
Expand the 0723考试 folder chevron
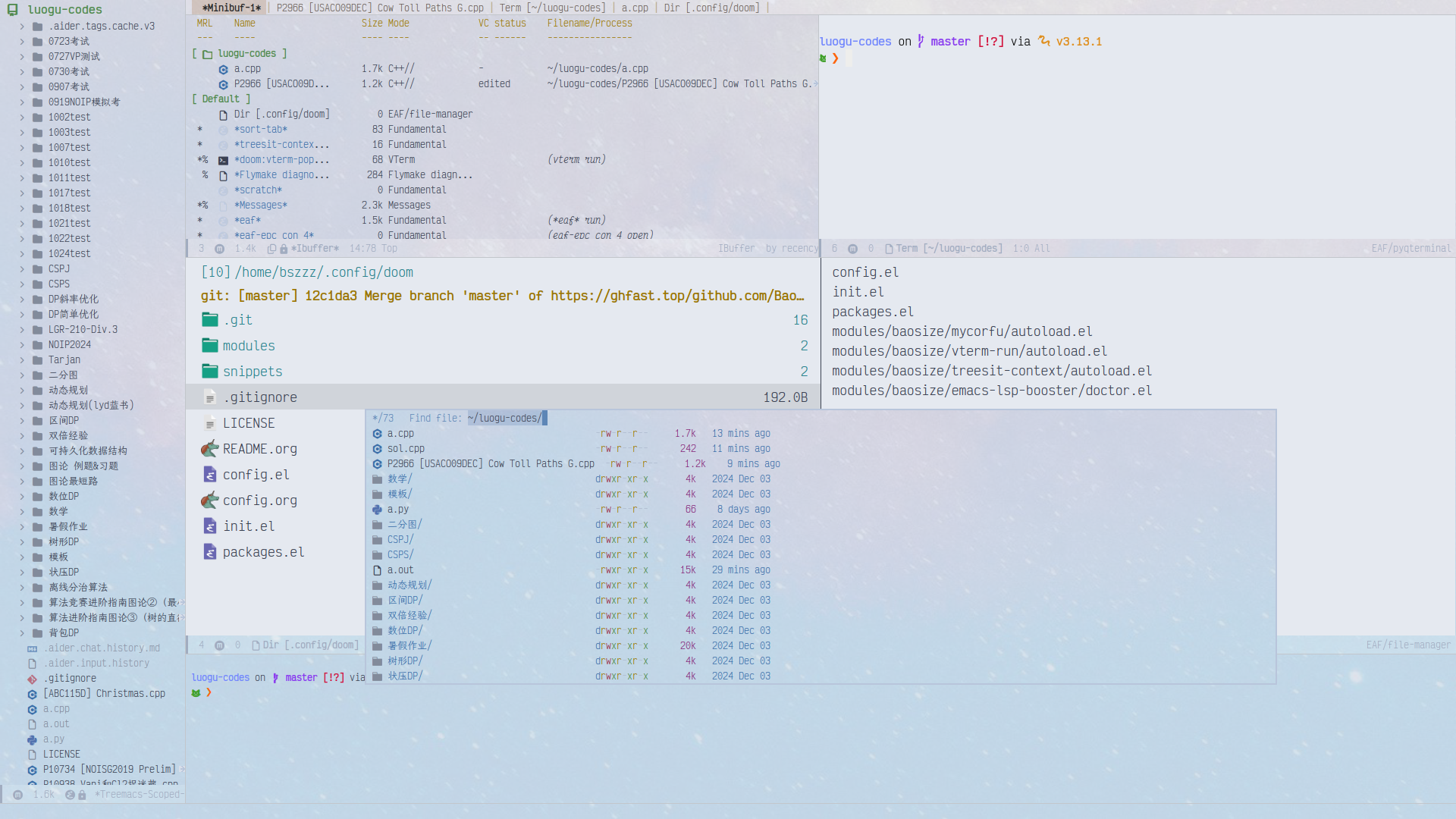(x=21, y=41)
